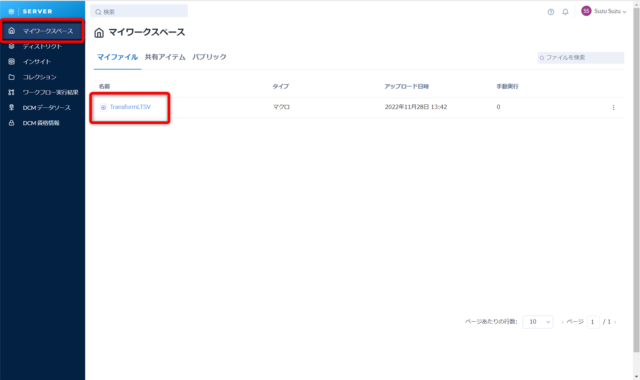Expand the Suzu Suzu user menu

(610, 11)
